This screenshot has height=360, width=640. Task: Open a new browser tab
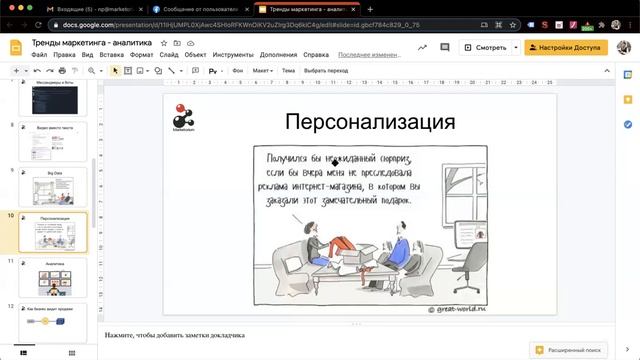(x=370, y=9)
